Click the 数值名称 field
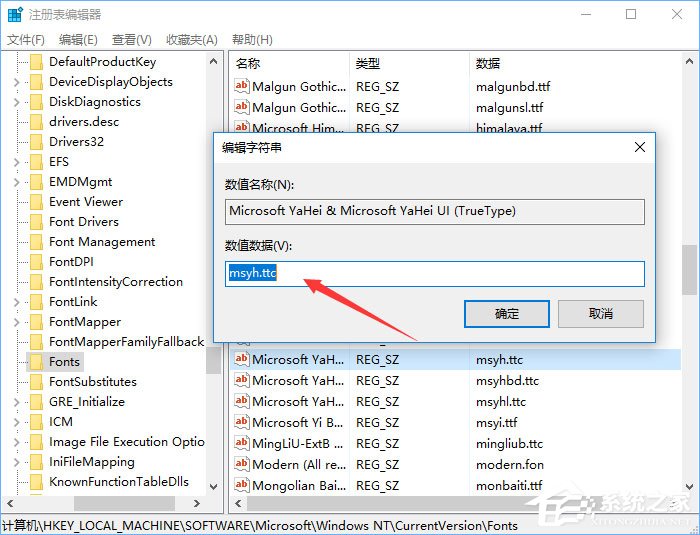The height and width of the screenshot is (535, 700). tap(435, 211)
